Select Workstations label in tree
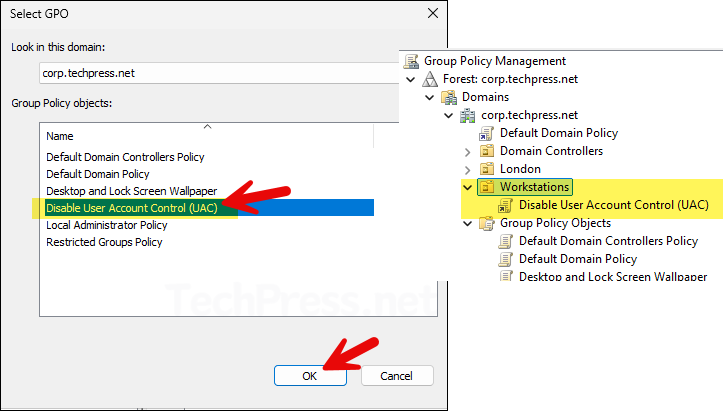The width and height of the screenshot is (726, 411). 534,187
